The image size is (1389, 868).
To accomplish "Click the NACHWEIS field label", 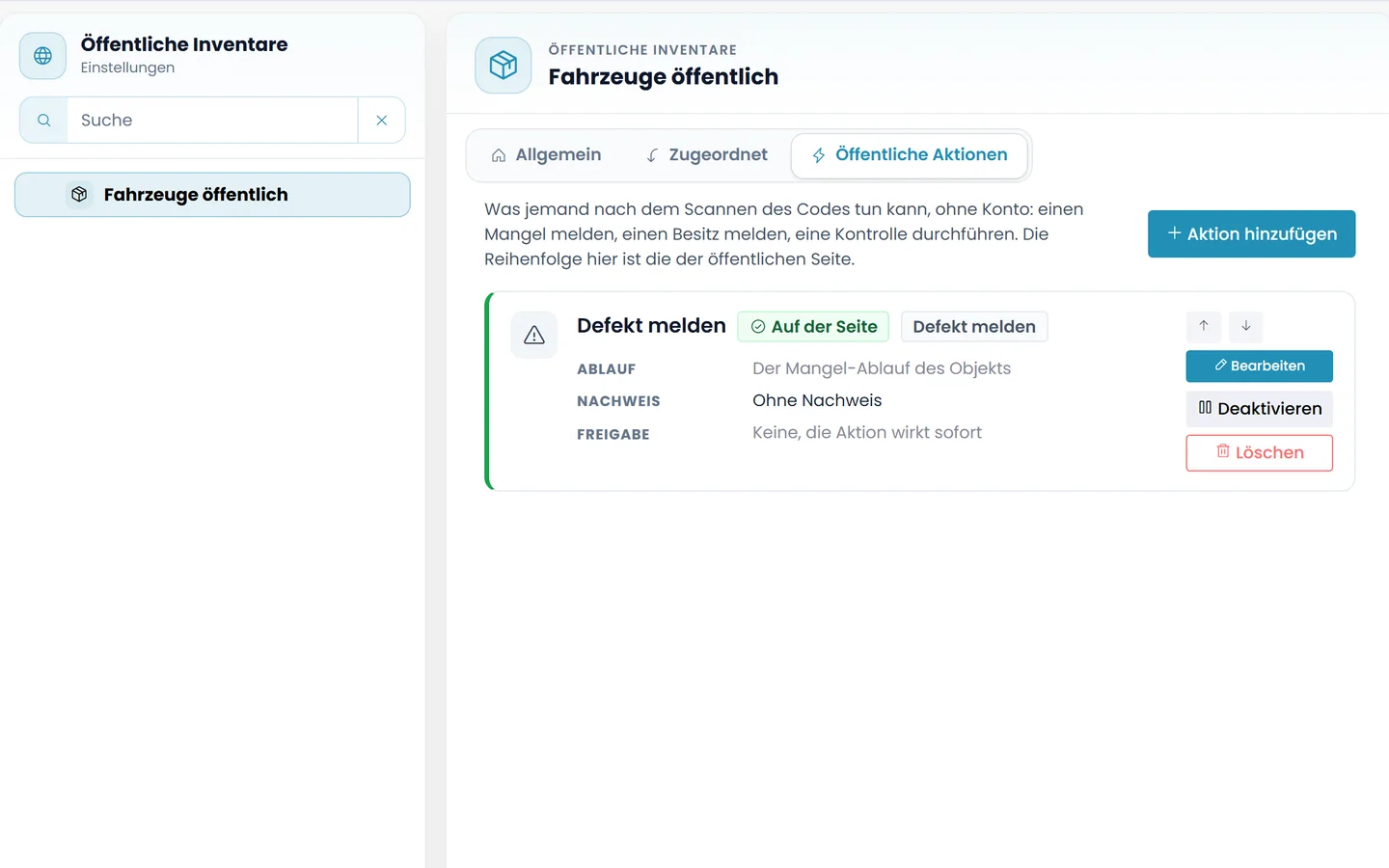I will pyautogui.click(x=618, y=401).
